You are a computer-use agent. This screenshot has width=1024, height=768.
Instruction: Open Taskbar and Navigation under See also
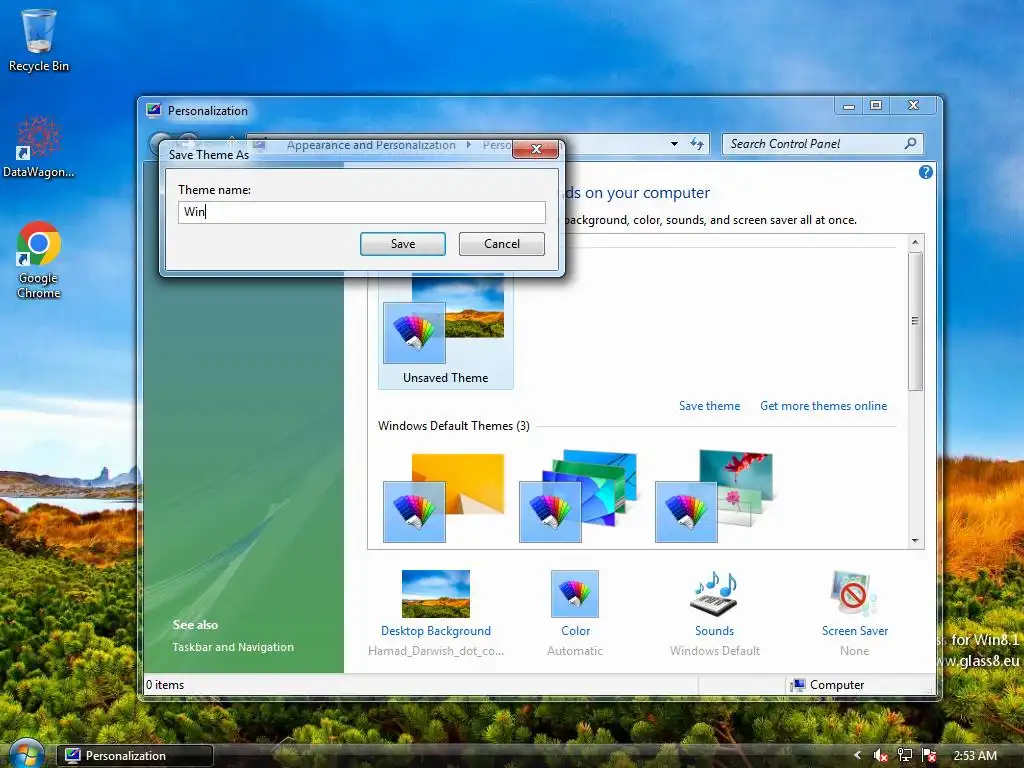point(233,647)
